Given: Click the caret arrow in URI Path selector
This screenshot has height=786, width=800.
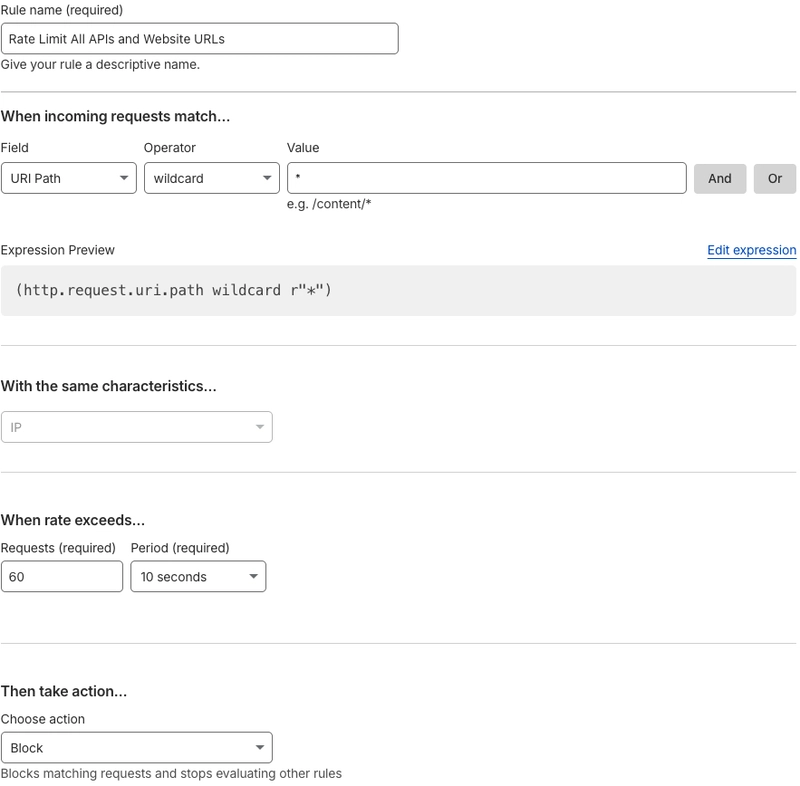Looking at the screenshot, I should tap(124, 178).
